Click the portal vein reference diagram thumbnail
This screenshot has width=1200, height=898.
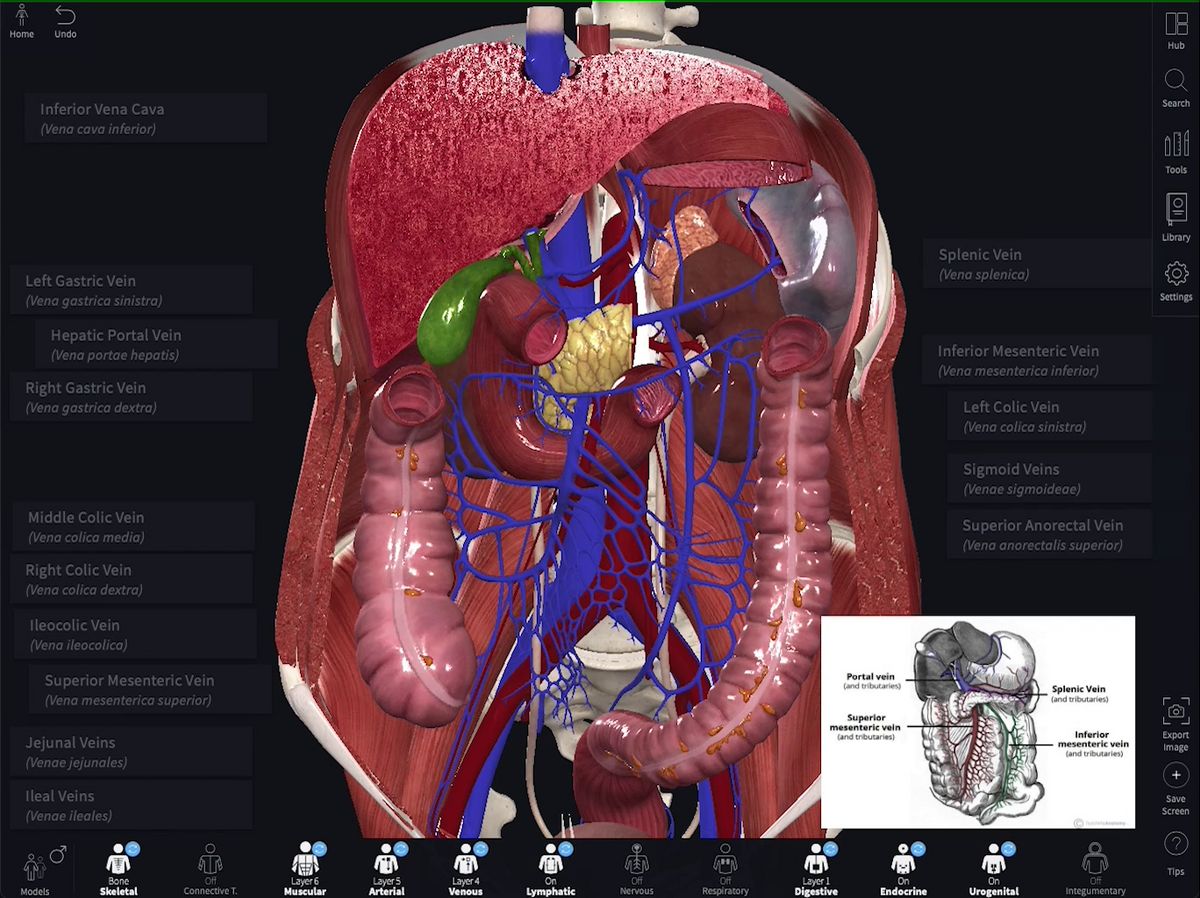977,722
